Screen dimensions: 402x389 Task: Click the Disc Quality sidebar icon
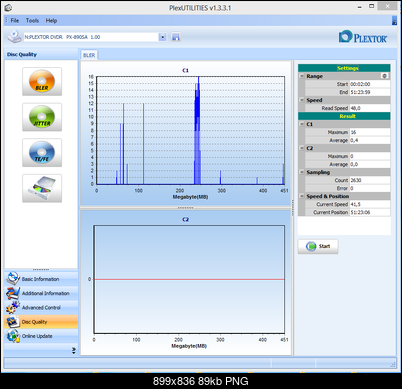point(13,322)
